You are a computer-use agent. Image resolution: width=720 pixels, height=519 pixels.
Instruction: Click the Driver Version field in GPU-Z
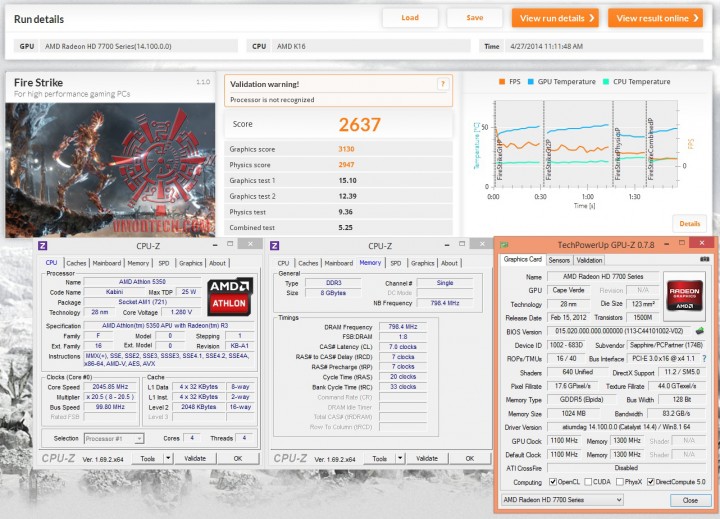point(626,427)
